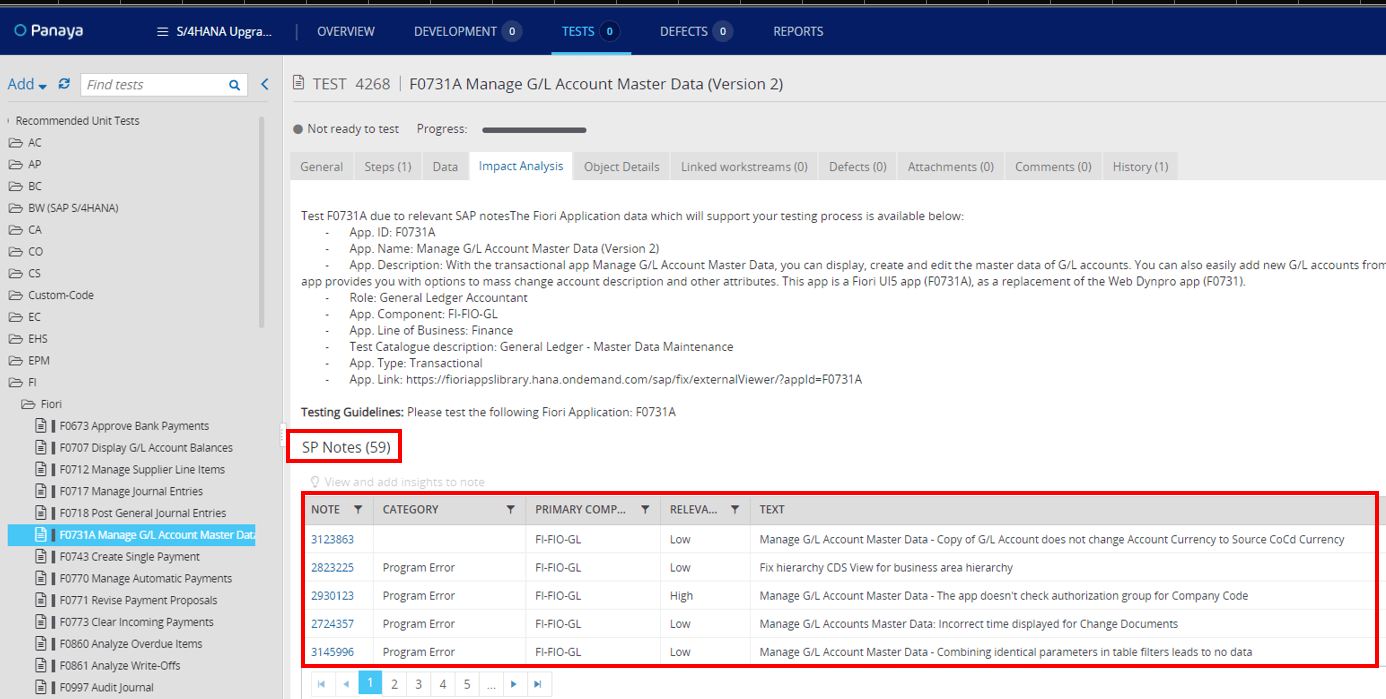Open the Attachments (0) tab
Viewport: 1386px width, 699px height.
tap(951, 167)
